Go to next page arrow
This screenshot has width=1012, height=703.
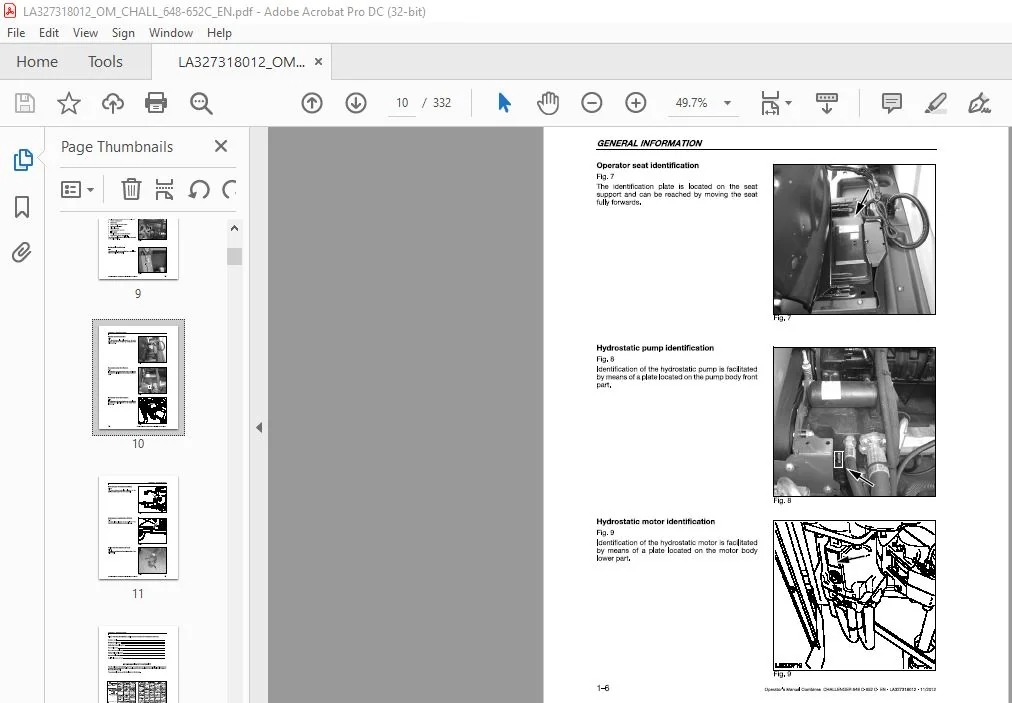pos(356,103)
